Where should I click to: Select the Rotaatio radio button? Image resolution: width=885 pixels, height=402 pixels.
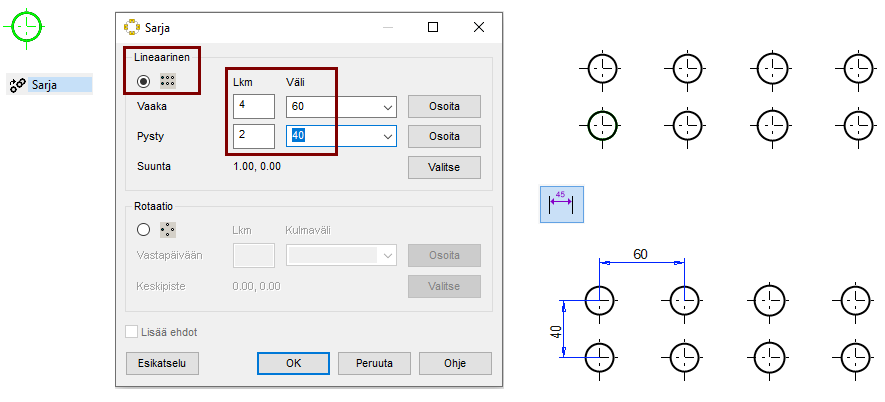coord(144,230)
